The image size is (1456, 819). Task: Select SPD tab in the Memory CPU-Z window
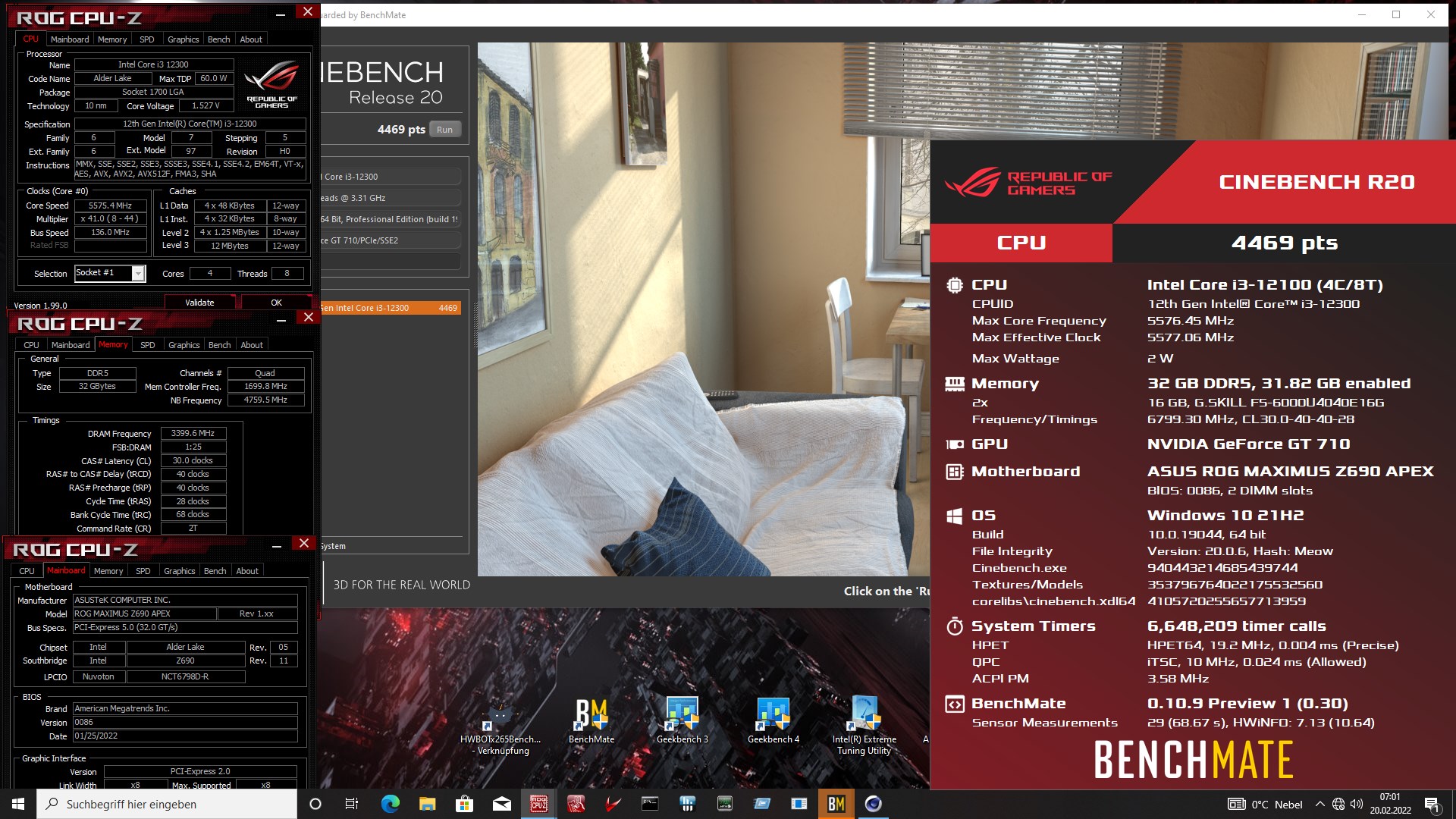[148, 345]
